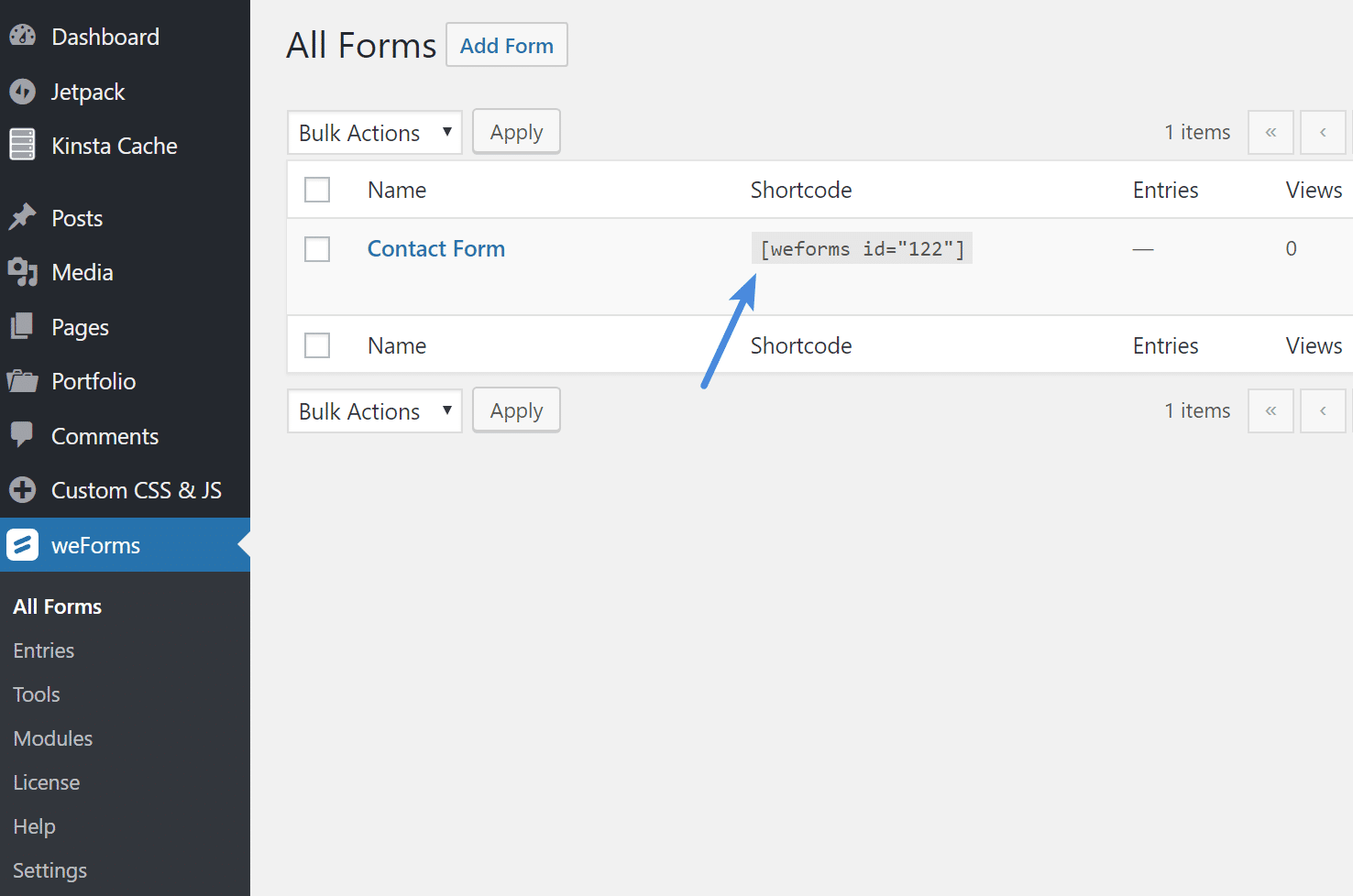The width and height of the screenshot is (1353, 896).
Task: Check the Contact Form row checkbox
Action: click(x=317, y=249)
